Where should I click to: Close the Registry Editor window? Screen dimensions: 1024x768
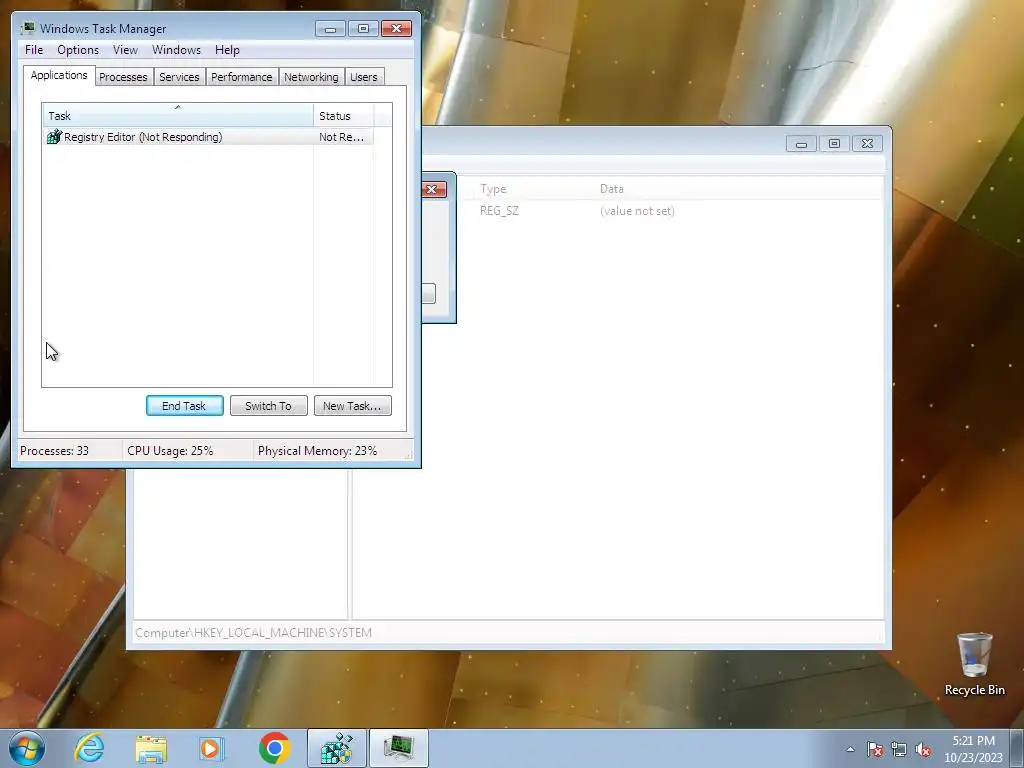[x=867, y=144]
